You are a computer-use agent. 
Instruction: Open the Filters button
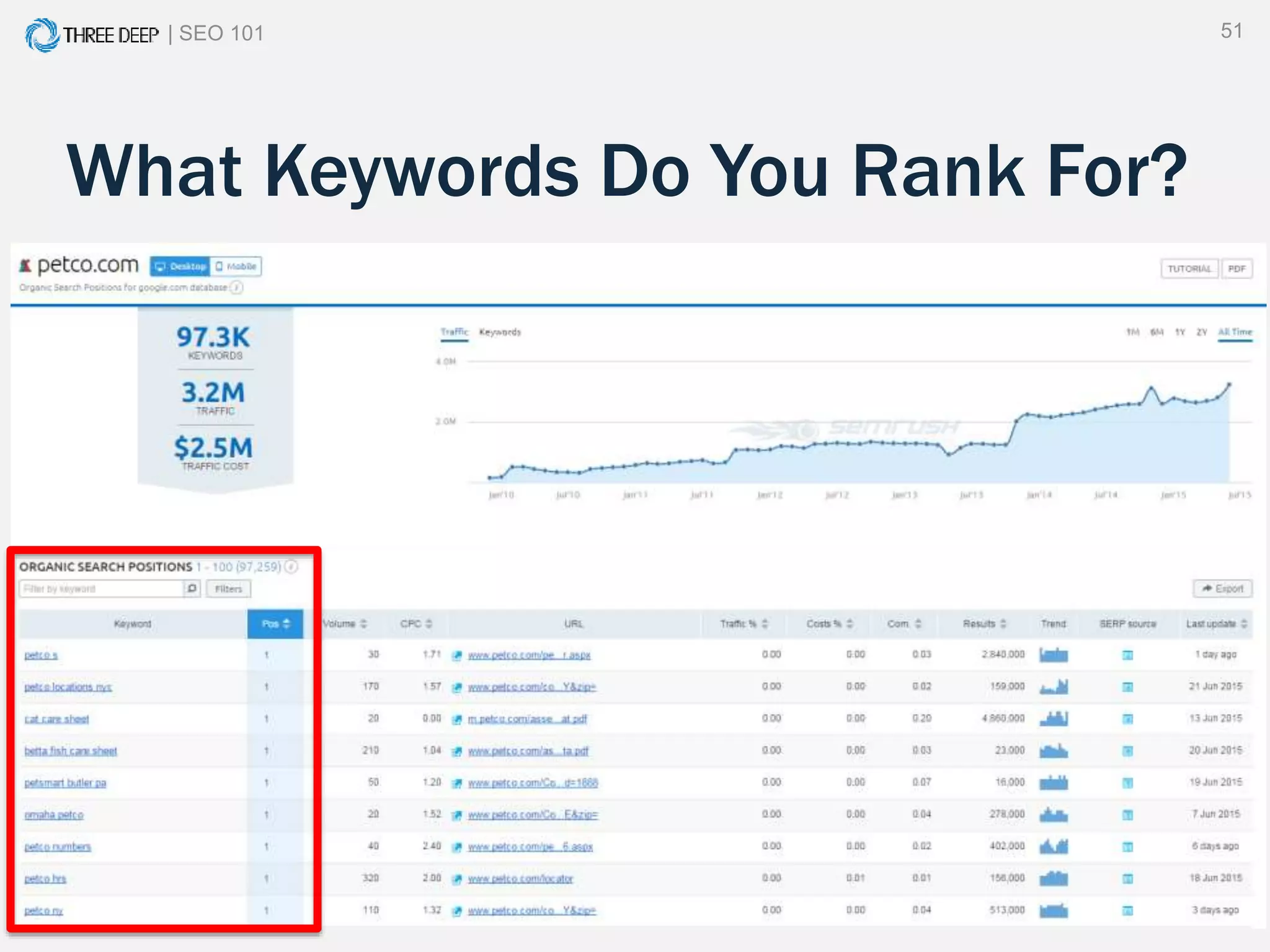coord(228,589)
